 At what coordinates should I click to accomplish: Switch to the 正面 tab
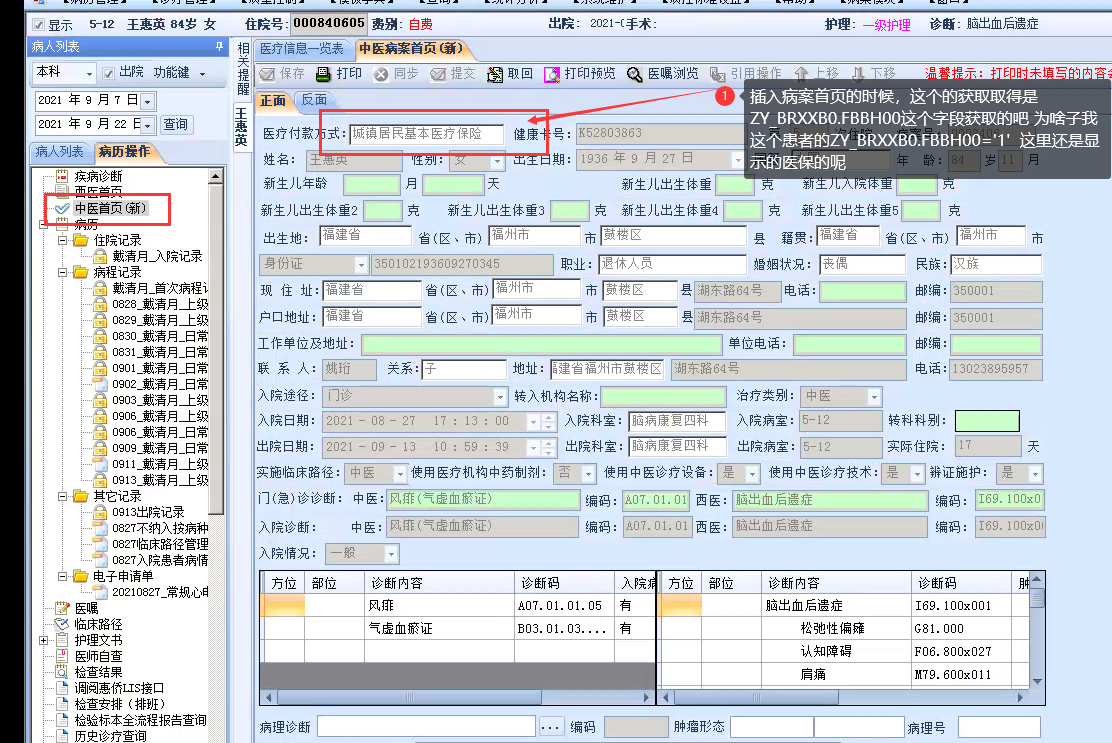[273, 100]
